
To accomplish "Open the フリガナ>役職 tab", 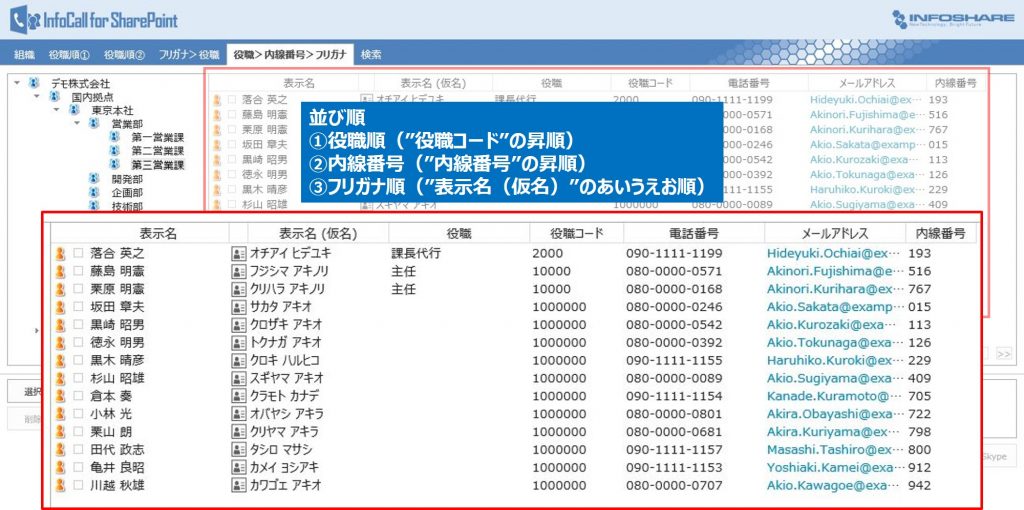I will pos(189,54).
